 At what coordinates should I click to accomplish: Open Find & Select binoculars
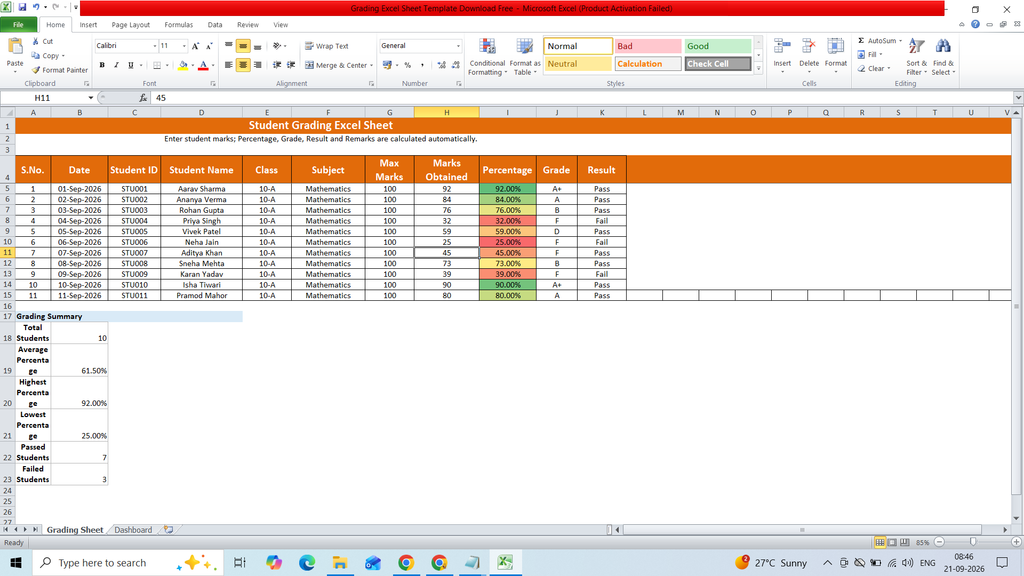pyautogui.click(x=942, y=57)
